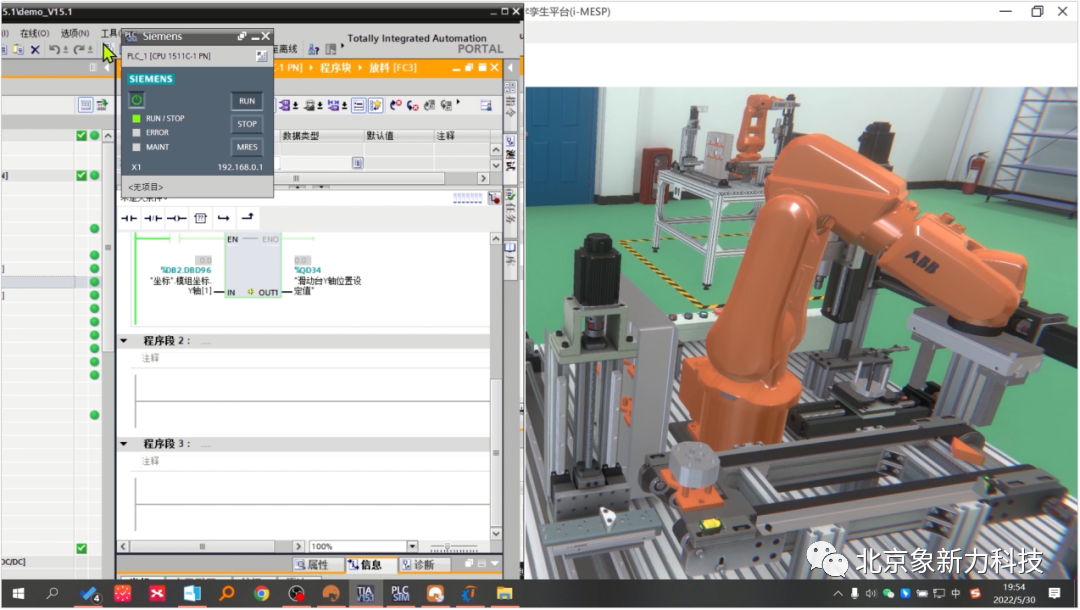Insert a normally open contact
This screenshot has height=610, width=1080.
(129, 218)
